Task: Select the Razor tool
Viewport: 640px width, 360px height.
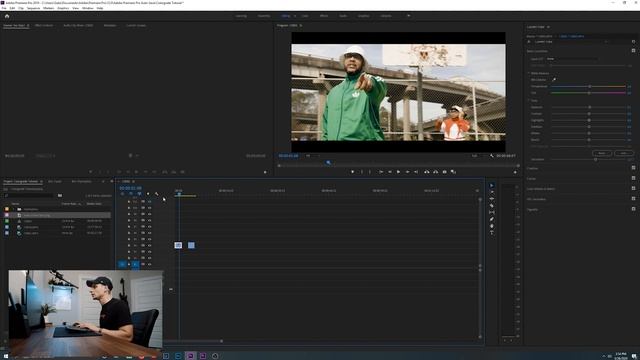Action: pos(491,206)
